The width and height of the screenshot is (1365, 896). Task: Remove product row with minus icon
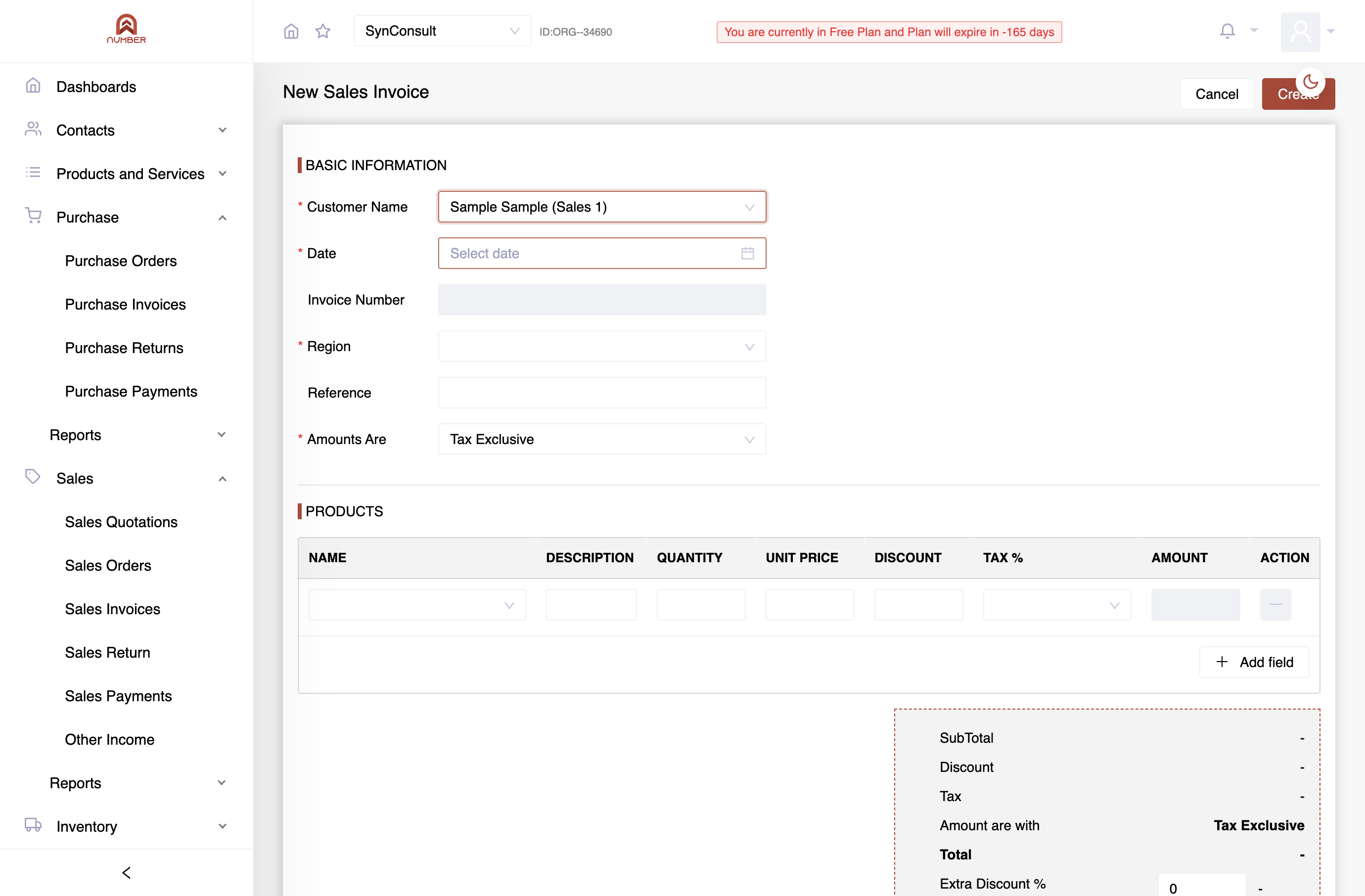point(1275,605)
